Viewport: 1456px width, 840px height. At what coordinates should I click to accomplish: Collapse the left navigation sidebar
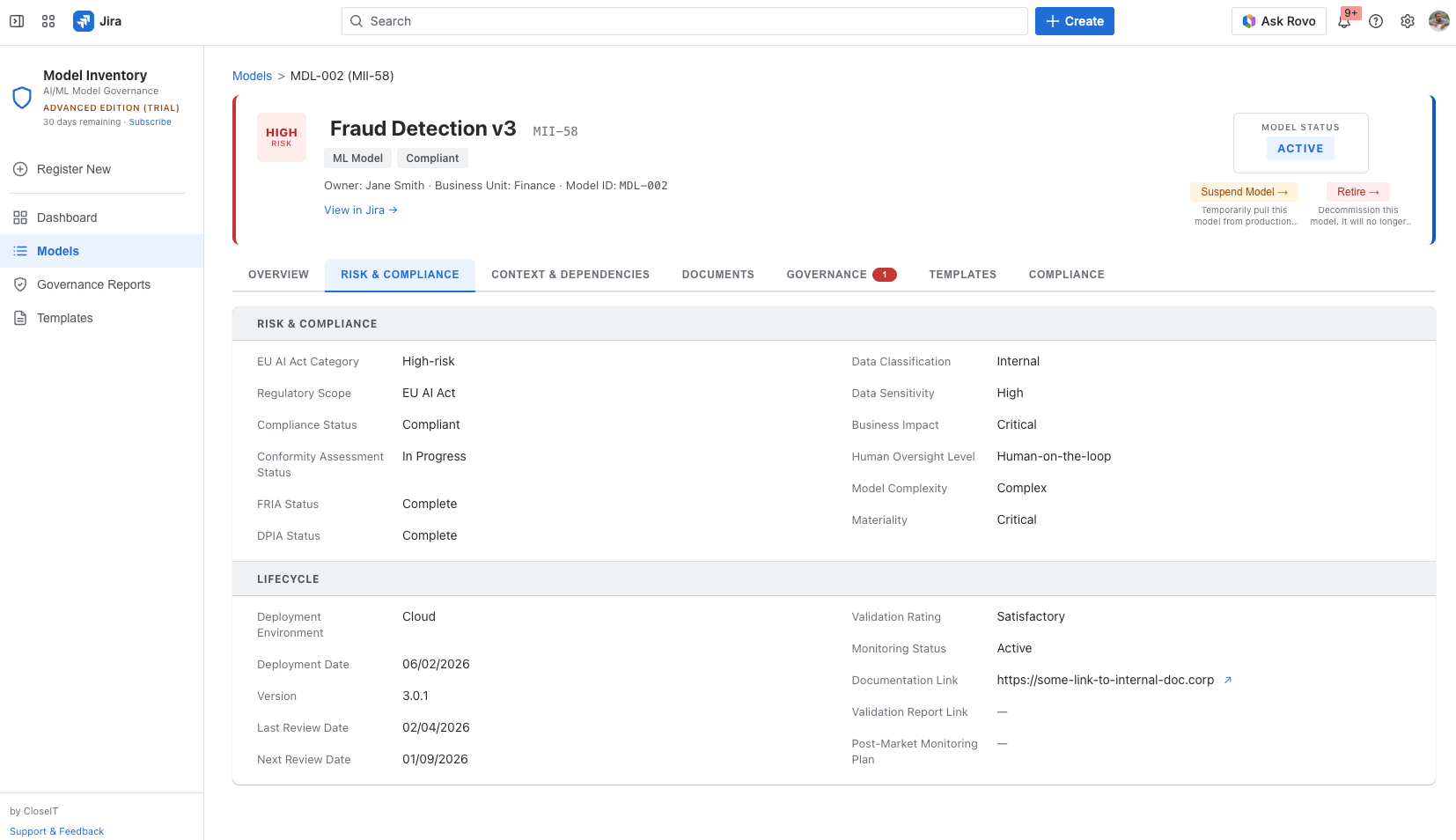click(16, 20)
